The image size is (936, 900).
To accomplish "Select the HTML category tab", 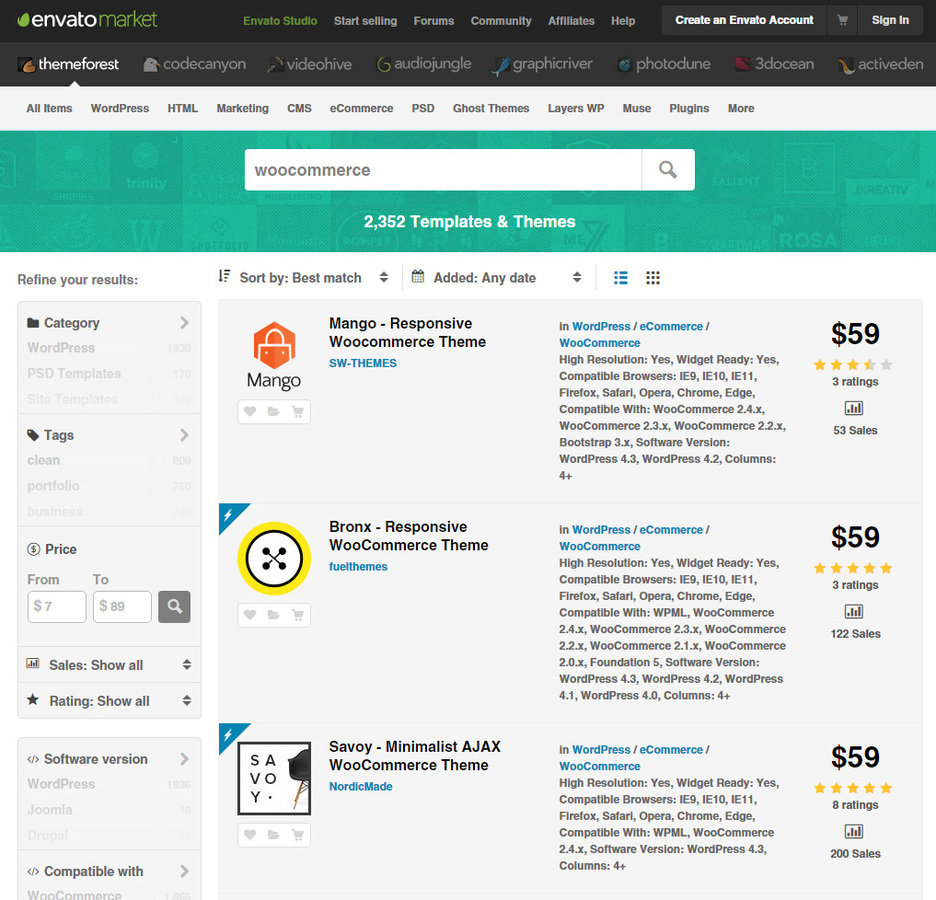I will coord(183,109).
